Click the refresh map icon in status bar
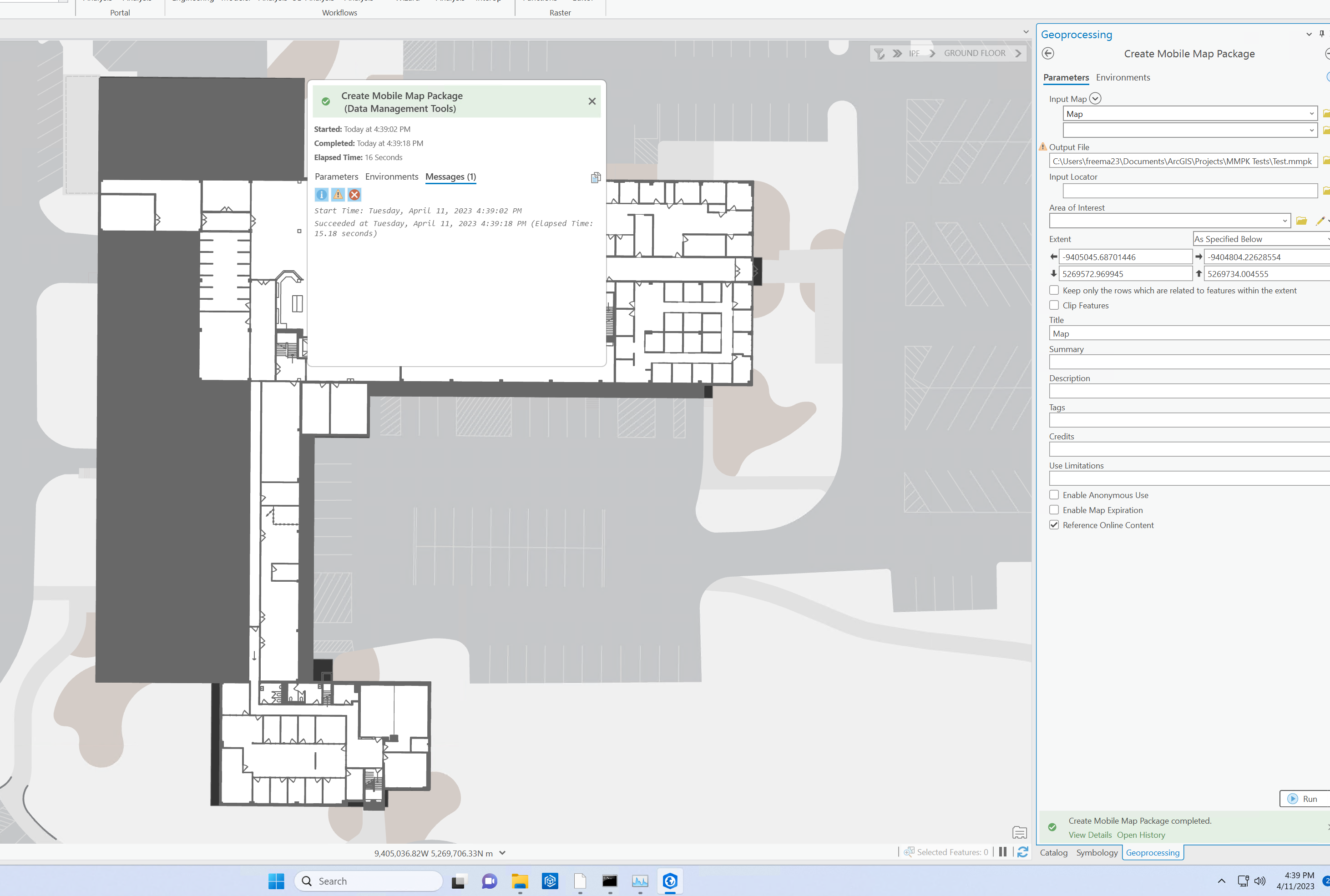Image resolution: width=1330 pixels, height=896 pixels. point(1022,852)
